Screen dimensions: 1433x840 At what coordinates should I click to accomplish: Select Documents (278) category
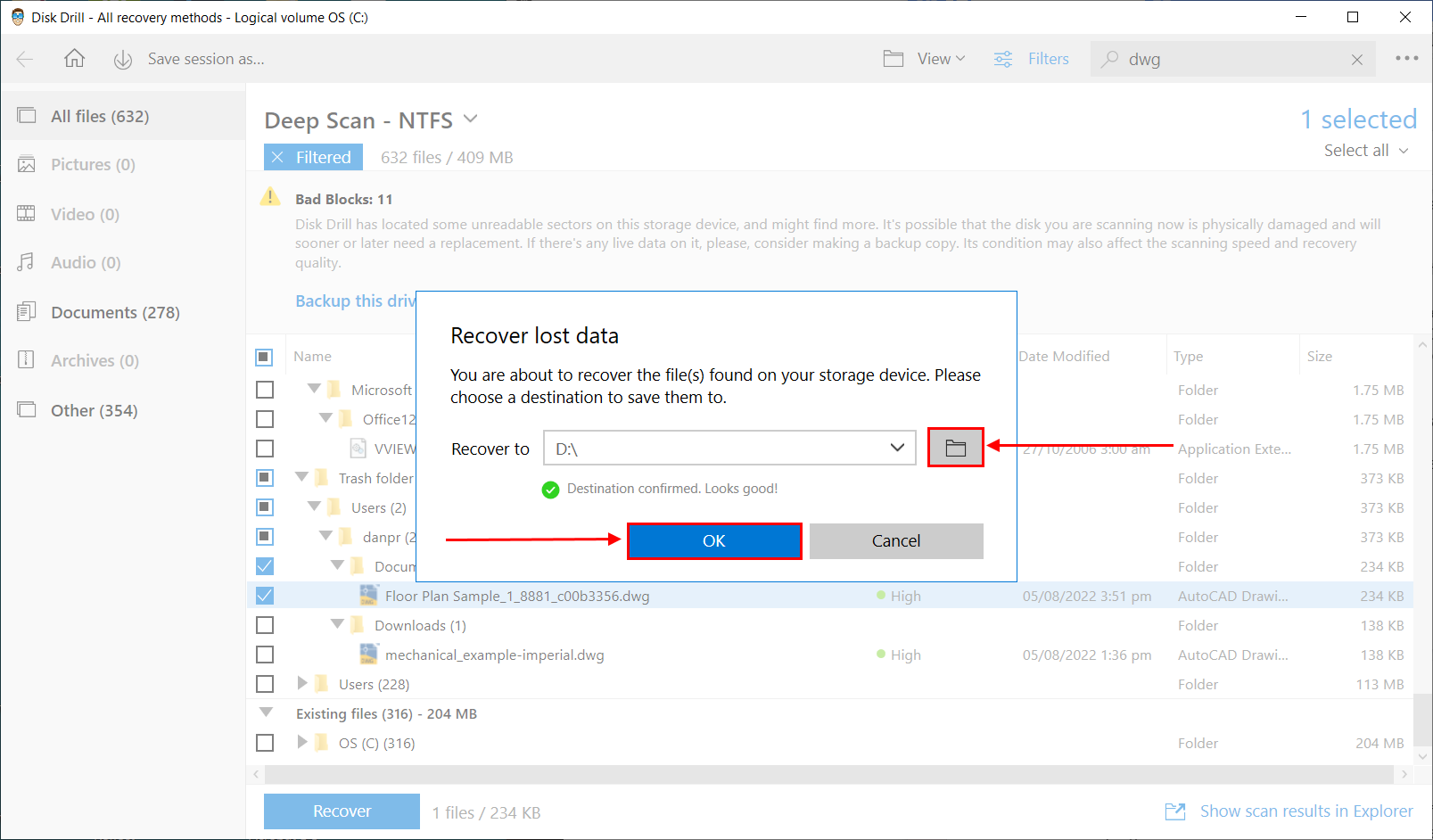pyautogui.click(x=123, y=312)
